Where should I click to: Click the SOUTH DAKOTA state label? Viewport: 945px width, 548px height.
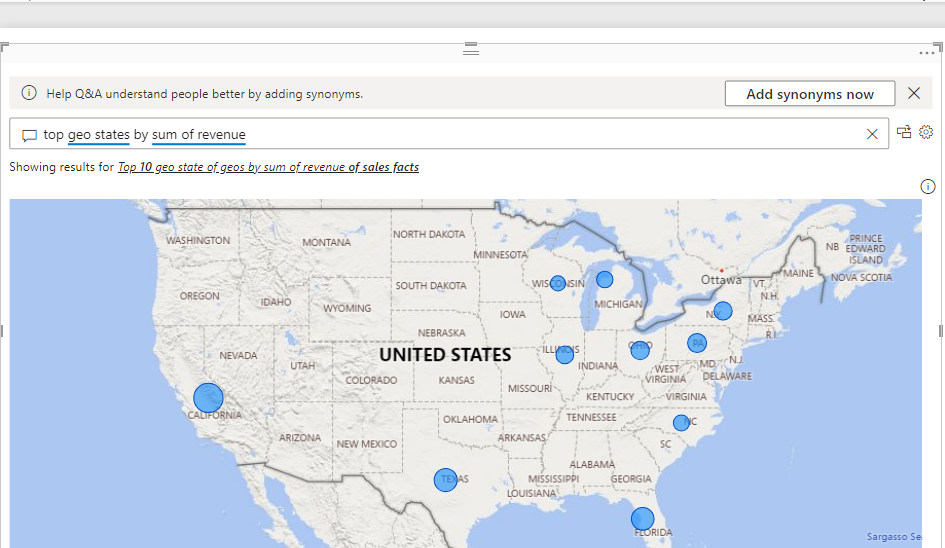pos(431,285)
